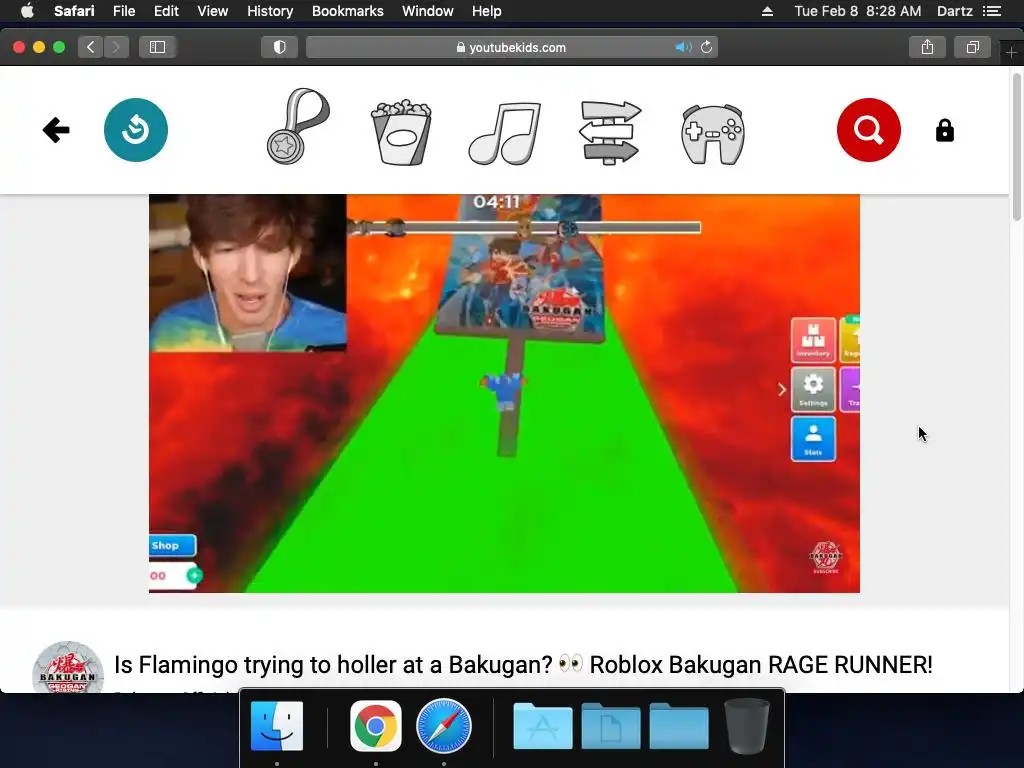The height and width of the screenshot is (768, 1024).
Task: Click the Safari forward navigation button
Action: pyautogui.click(x=116, y=47)
